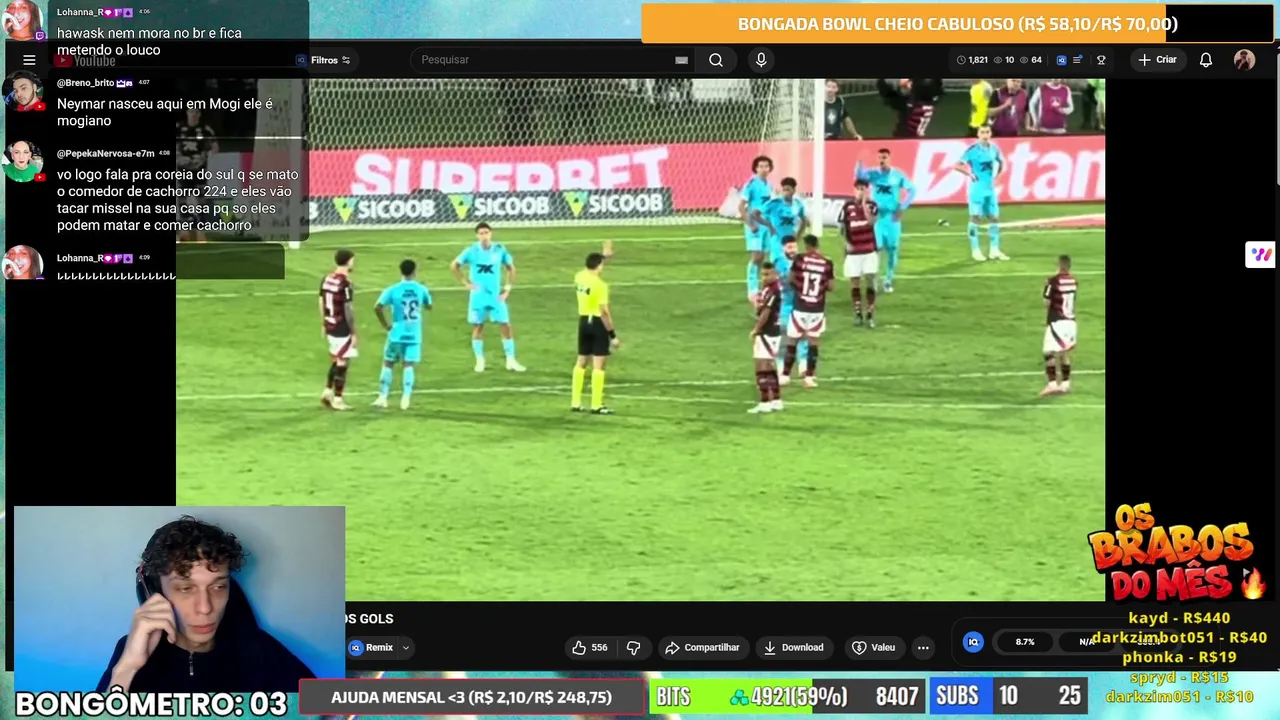
Task: Click the Neymar nasceu aqui em Mogi message
Action: [165, 112]
